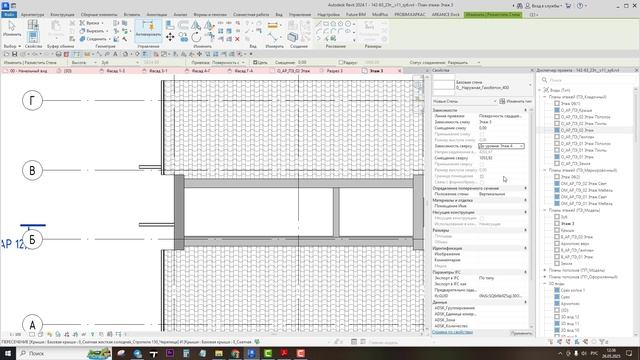This screenshot has width=640, height=360.
Task: Toggle the Radius (Радиус) checkbox
Action: (x=341, y=62)
